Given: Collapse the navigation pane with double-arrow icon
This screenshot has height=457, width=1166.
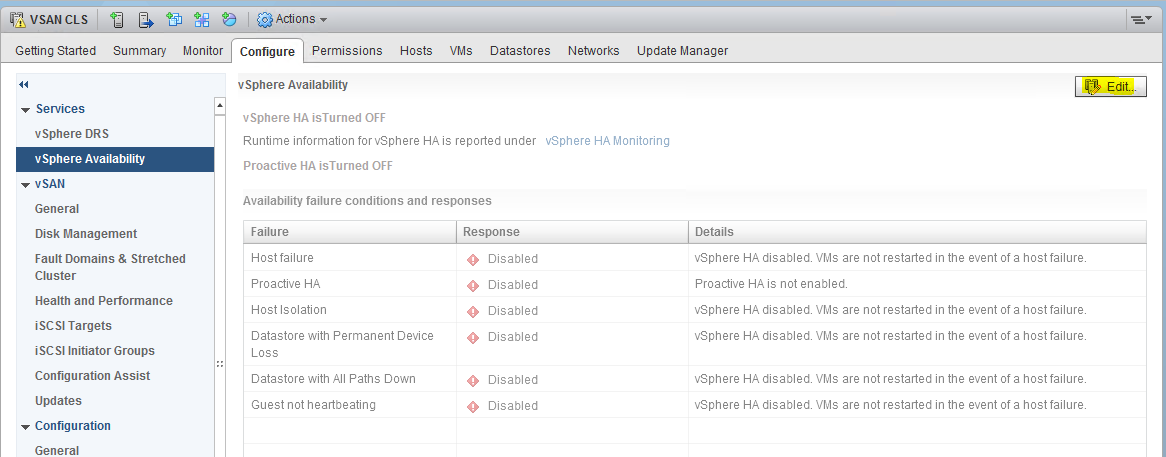Looking at the screenshot, I should click(24, 85).
